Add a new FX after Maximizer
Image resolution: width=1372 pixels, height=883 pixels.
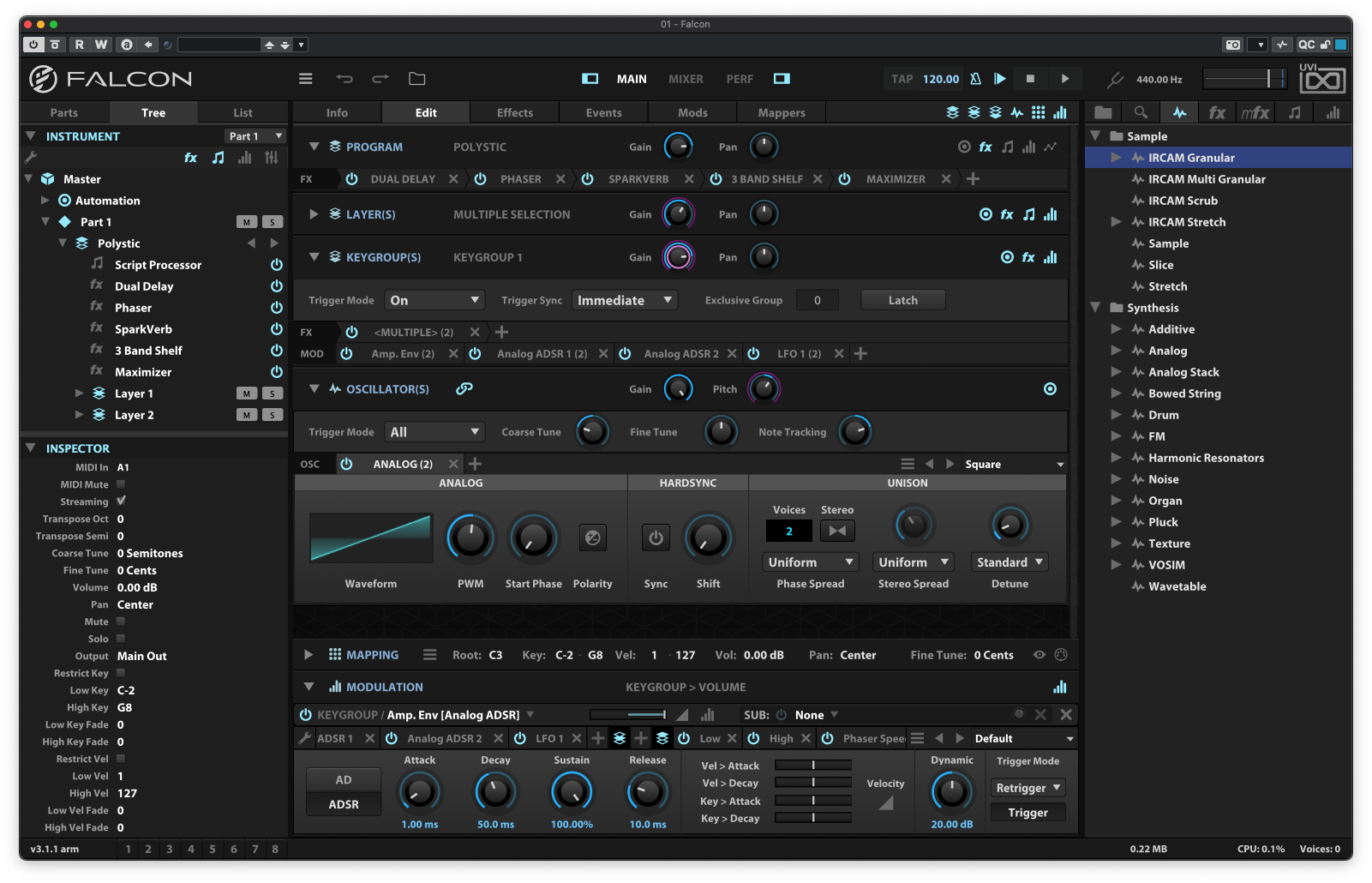click(x=973, y=179)
